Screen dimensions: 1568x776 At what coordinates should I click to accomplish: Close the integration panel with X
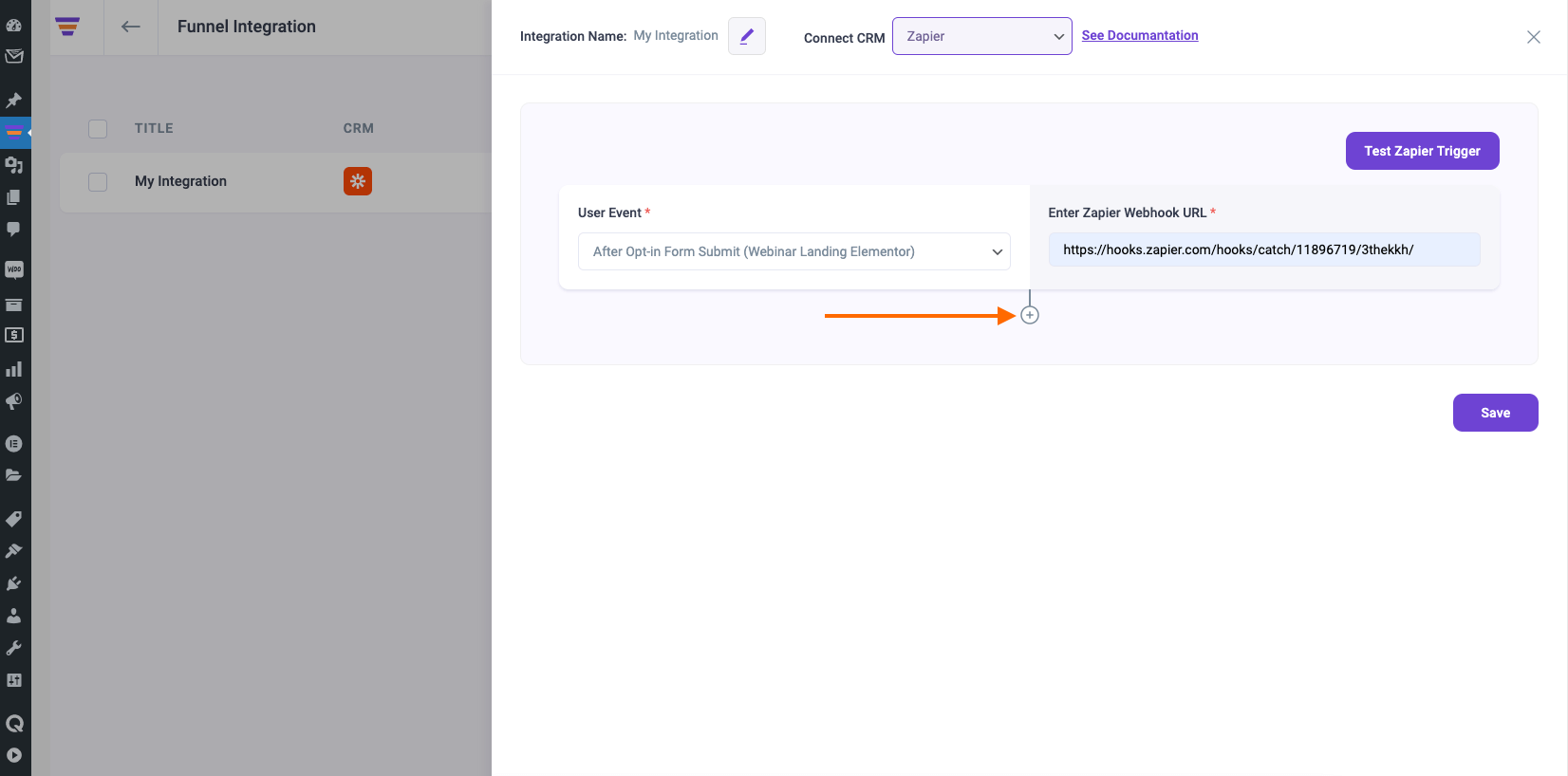pyautogui.click(x=1534, y=37)
